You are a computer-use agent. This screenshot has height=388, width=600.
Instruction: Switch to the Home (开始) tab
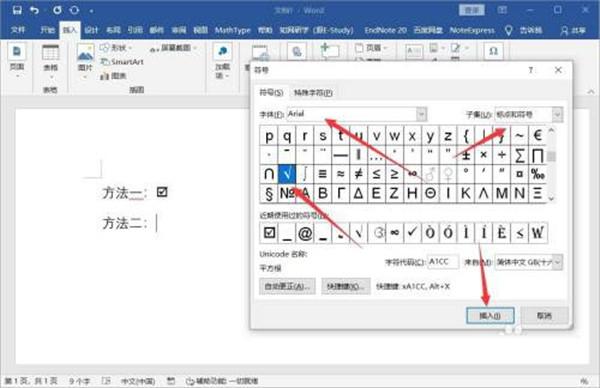pyautogui.click(x=47, y=30)
